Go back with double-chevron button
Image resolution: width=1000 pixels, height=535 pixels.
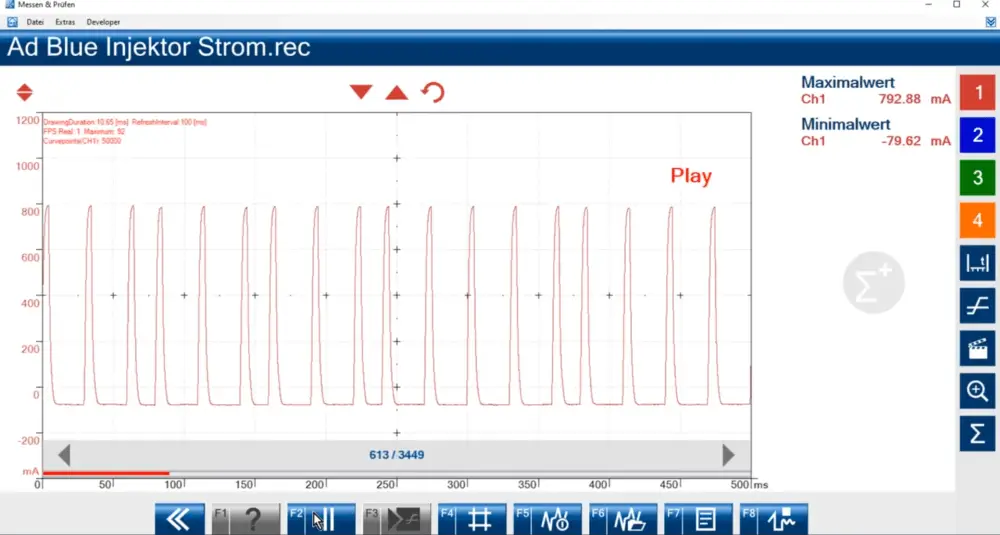coord(179,520)
